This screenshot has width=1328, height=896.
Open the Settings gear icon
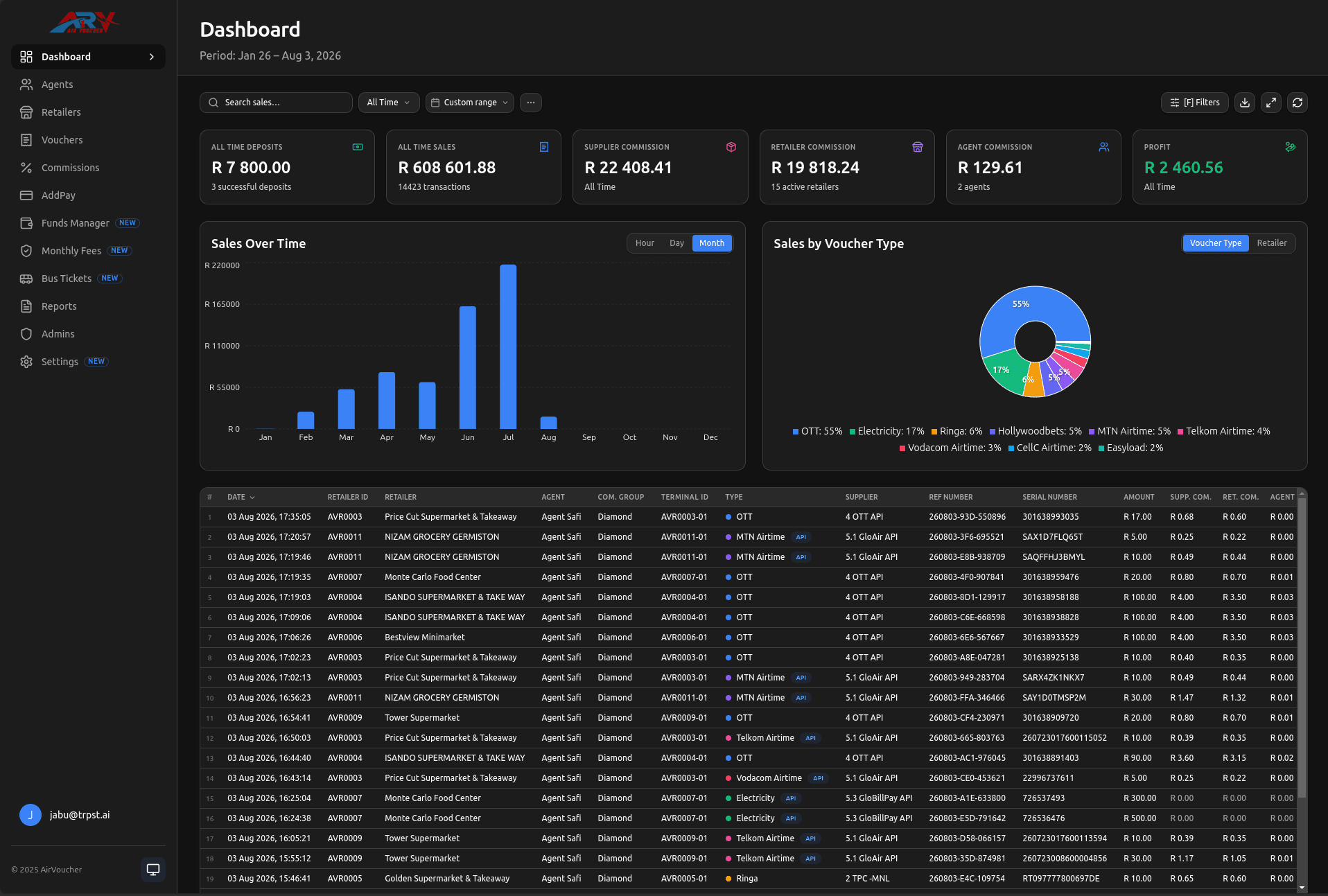[26, 362]
